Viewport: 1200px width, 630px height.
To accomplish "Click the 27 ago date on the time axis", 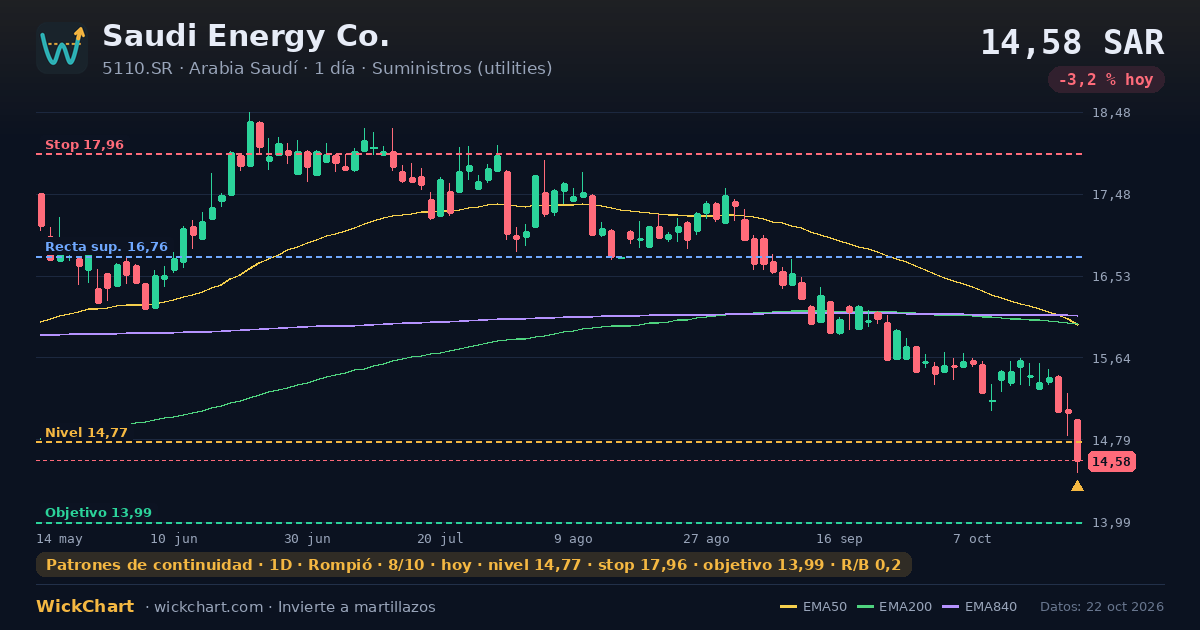I will [706, 538].
